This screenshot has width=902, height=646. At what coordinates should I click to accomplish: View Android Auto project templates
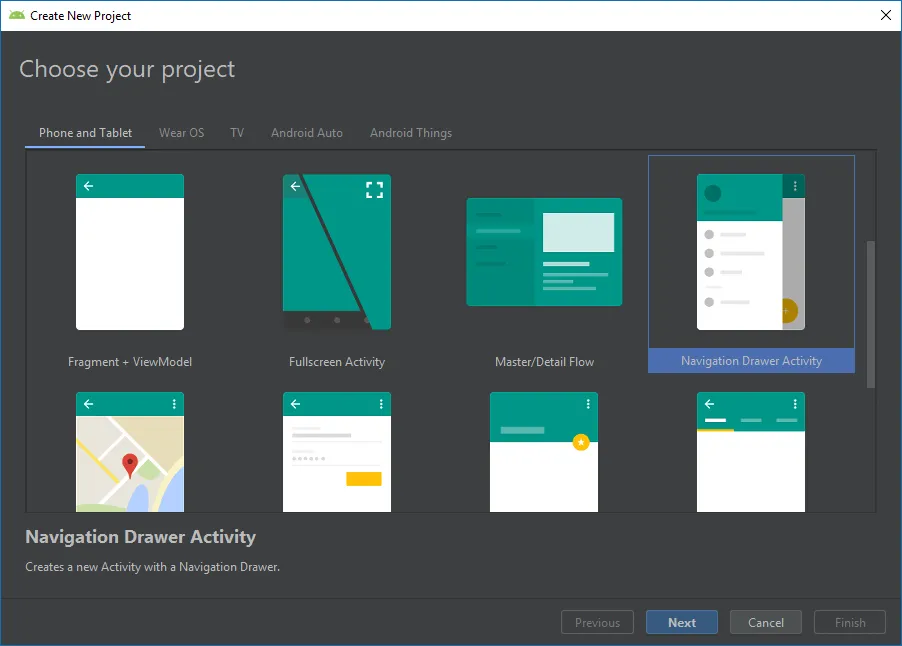pyautogui.click(x=306, y=132)
